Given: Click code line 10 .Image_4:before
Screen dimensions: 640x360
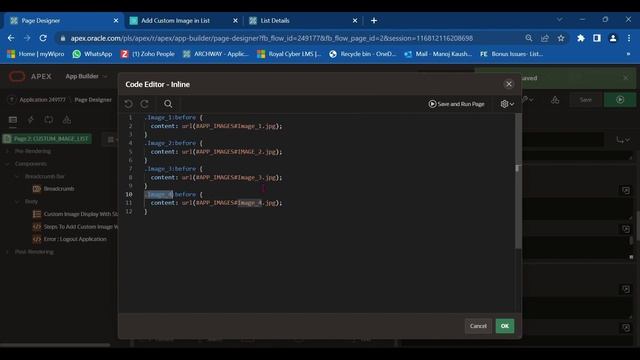Looking at the screenshot, I should (173, 194).
